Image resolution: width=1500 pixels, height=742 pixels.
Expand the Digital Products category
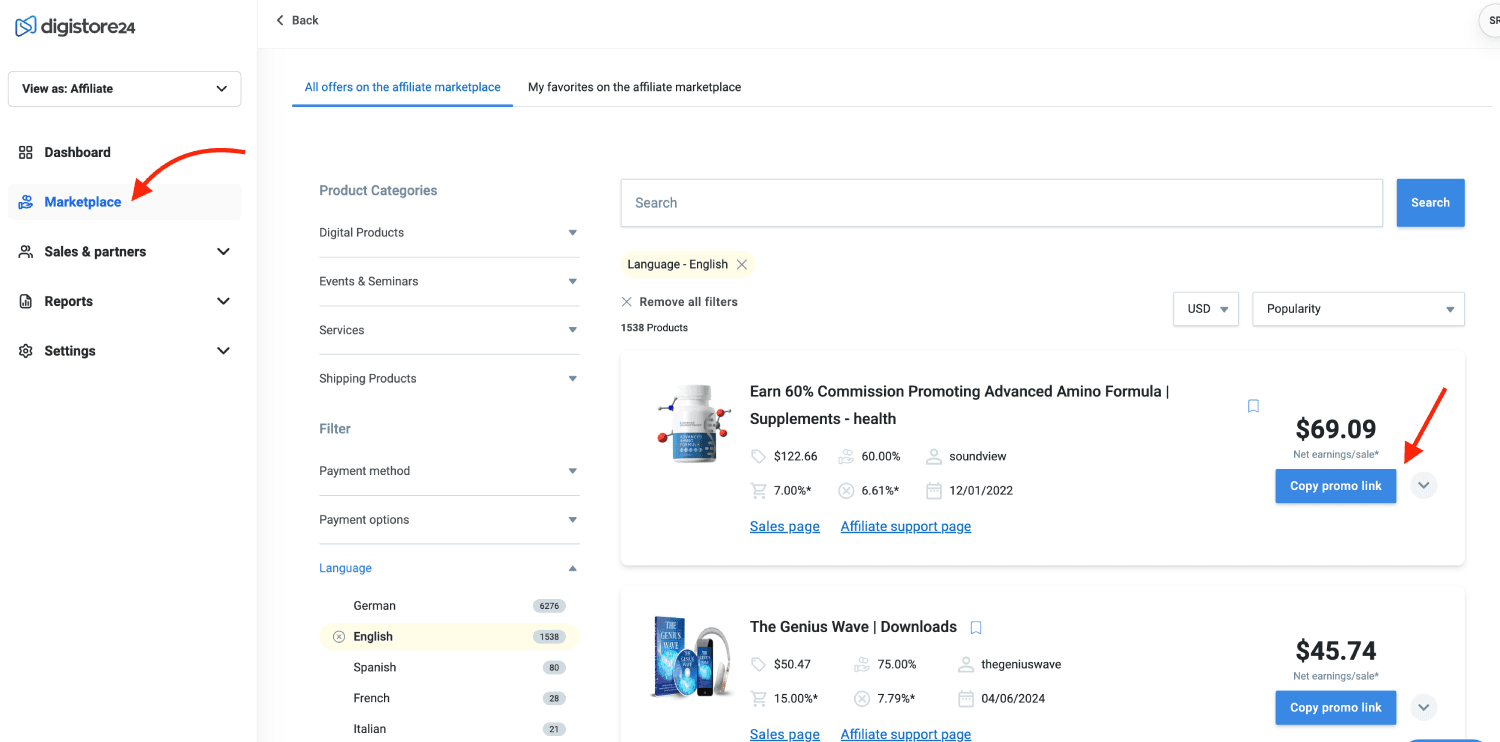click(x=449, y=233)
